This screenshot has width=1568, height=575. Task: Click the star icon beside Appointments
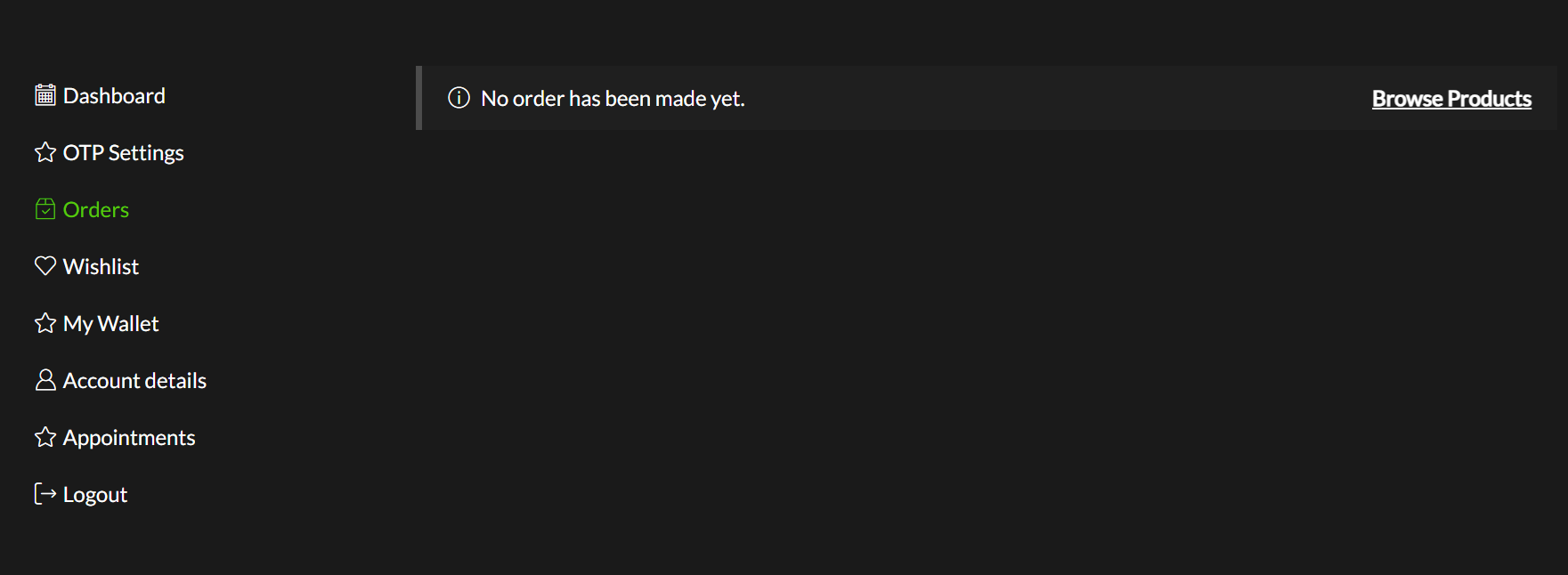click(45, 436)
